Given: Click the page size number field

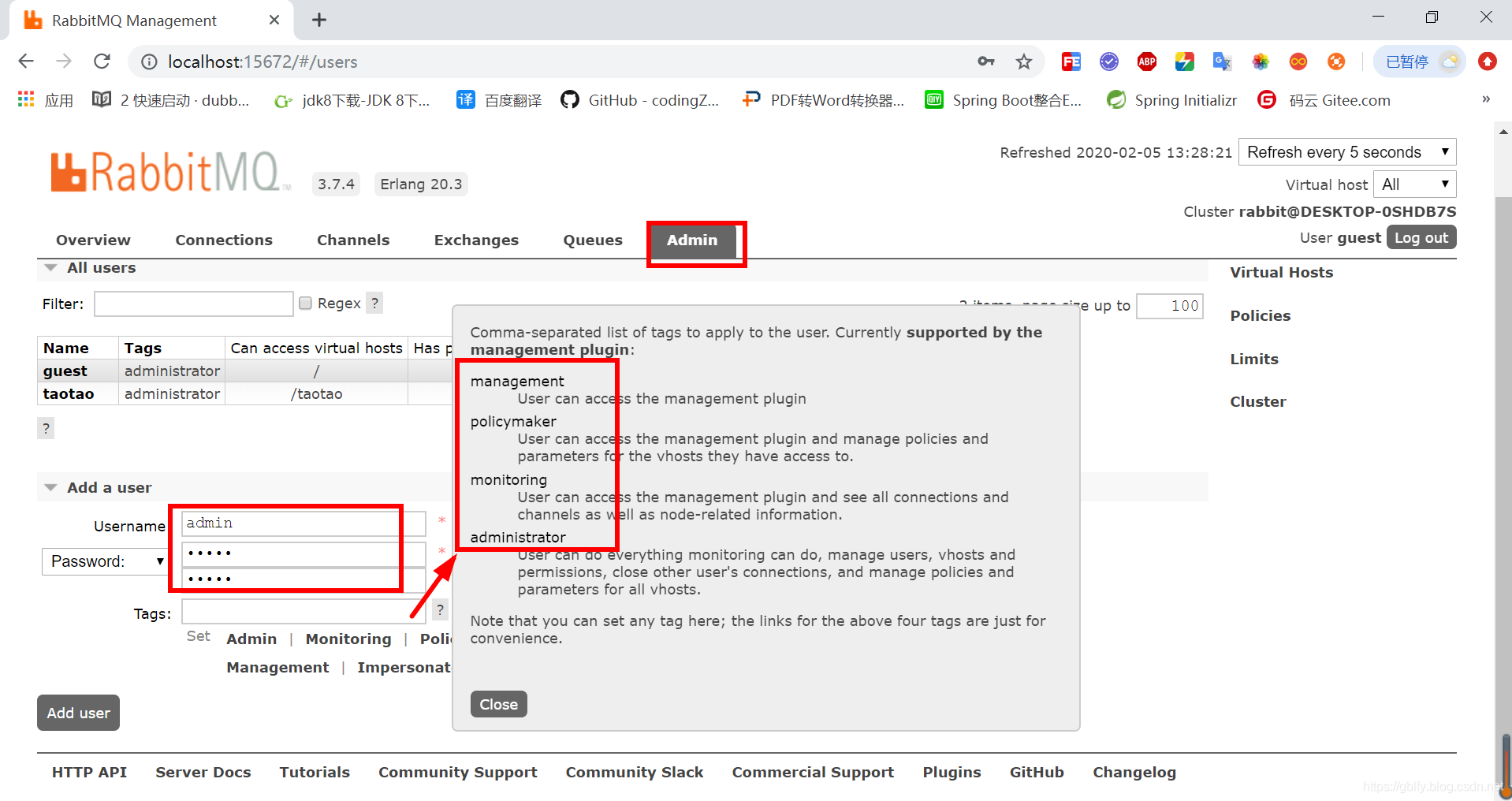Looking at the screenshot, I should point(1170,306).
